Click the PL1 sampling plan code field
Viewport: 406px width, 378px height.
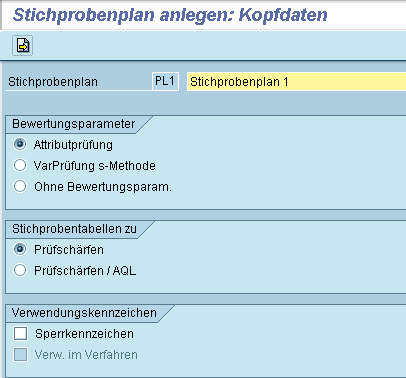pyautogui.click(x=165, y=81)
